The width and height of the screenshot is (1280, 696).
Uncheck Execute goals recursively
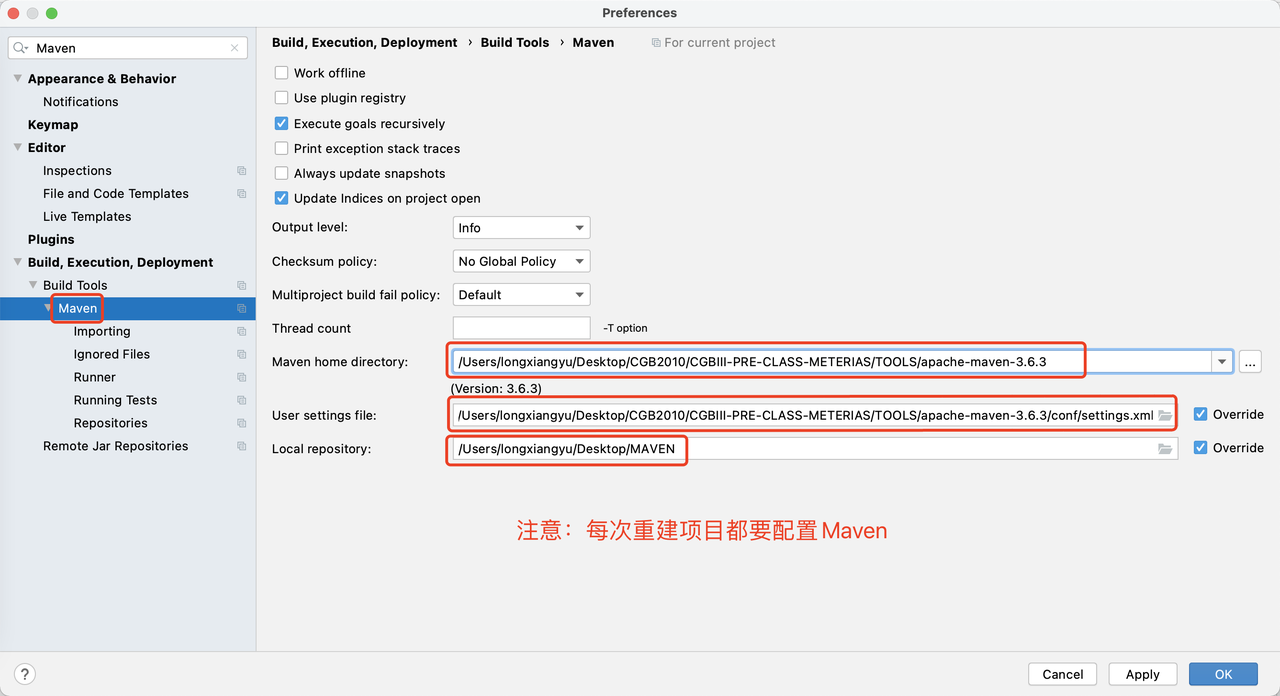[x=281, y=124]
